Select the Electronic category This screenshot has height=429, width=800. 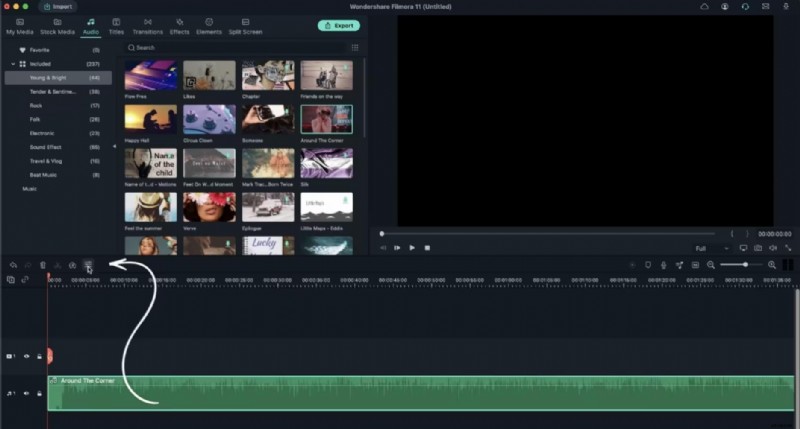pyautogui.click(x=58, y=133)
